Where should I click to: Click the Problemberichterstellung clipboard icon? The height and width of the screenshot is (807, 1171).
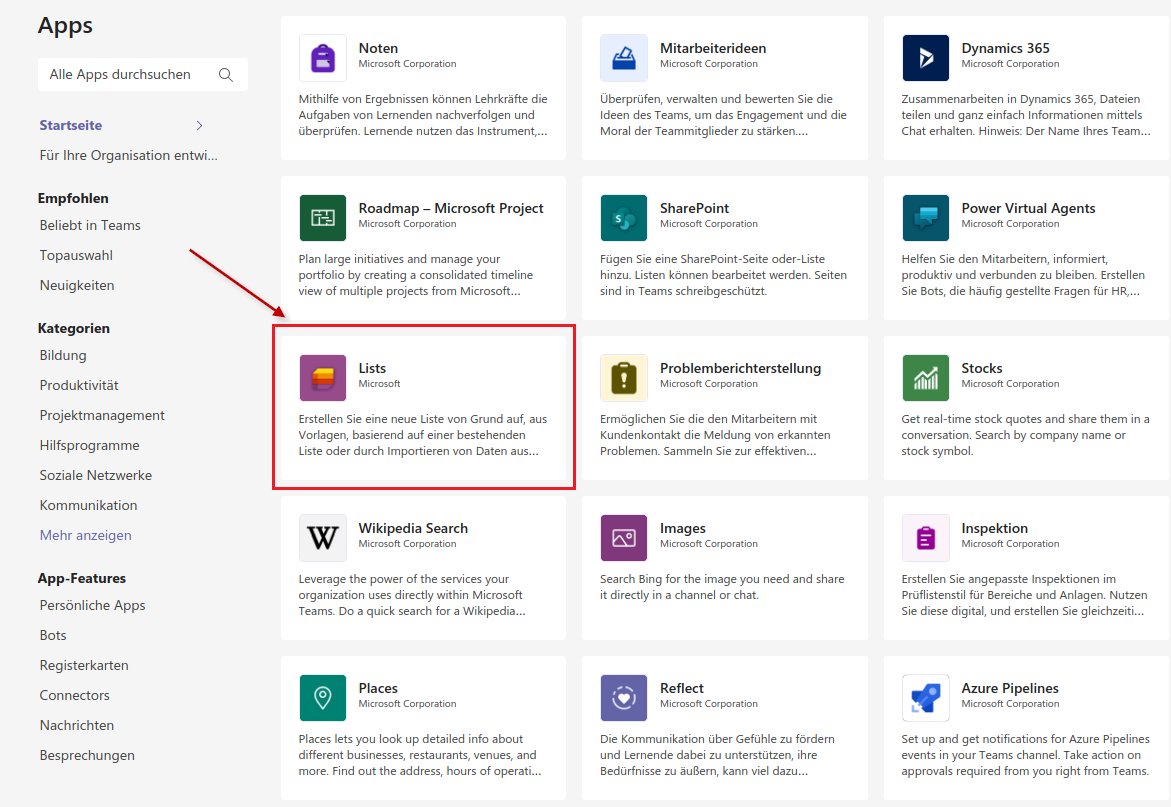(624, 378)
